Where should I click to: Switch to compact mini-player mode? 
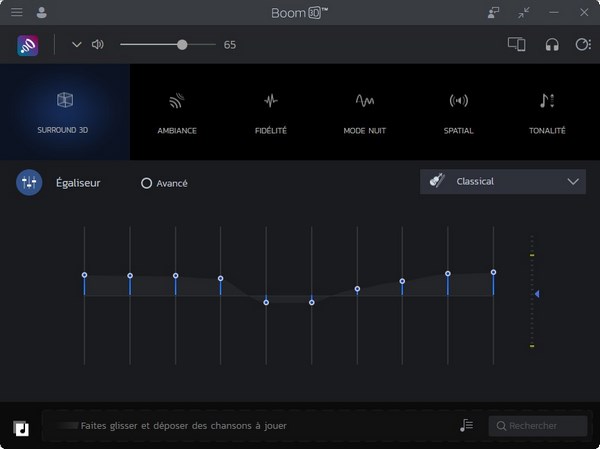[x=523, y=13]
